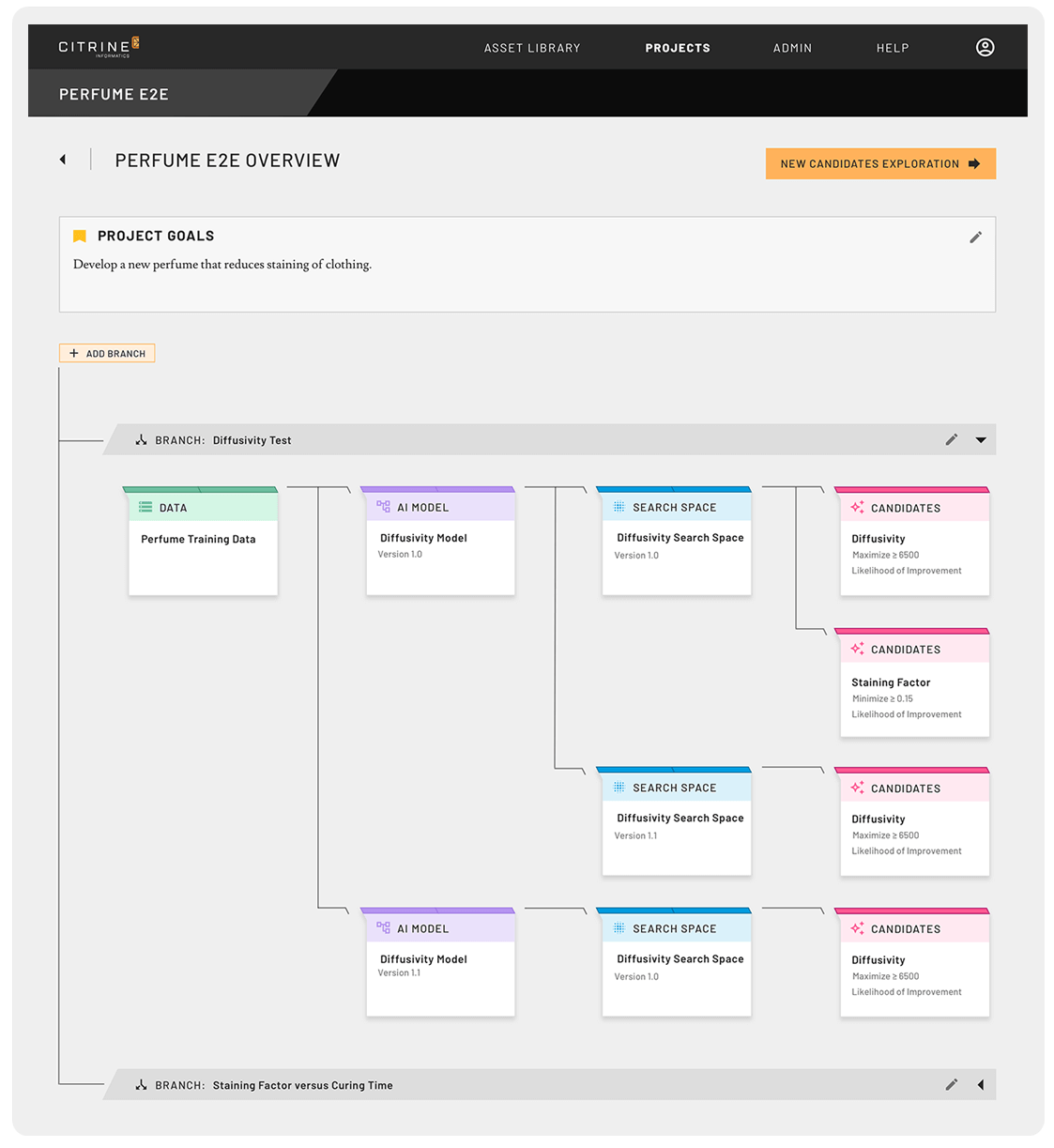Select the Perfume E2E project tab
The image size is (1054, 1148).
114,94
